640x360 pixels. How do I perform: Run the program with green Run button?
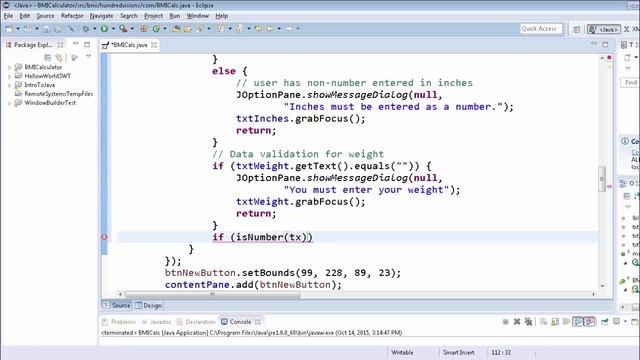point(104,29)
